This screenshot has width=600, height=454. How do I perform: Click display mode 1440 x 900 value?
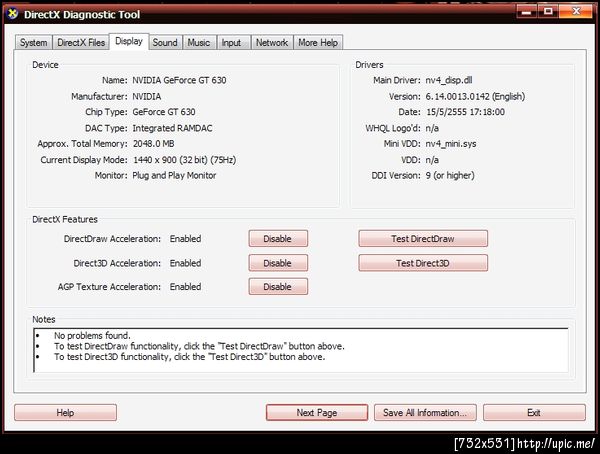pyautogui.click(x=184, y=160)
